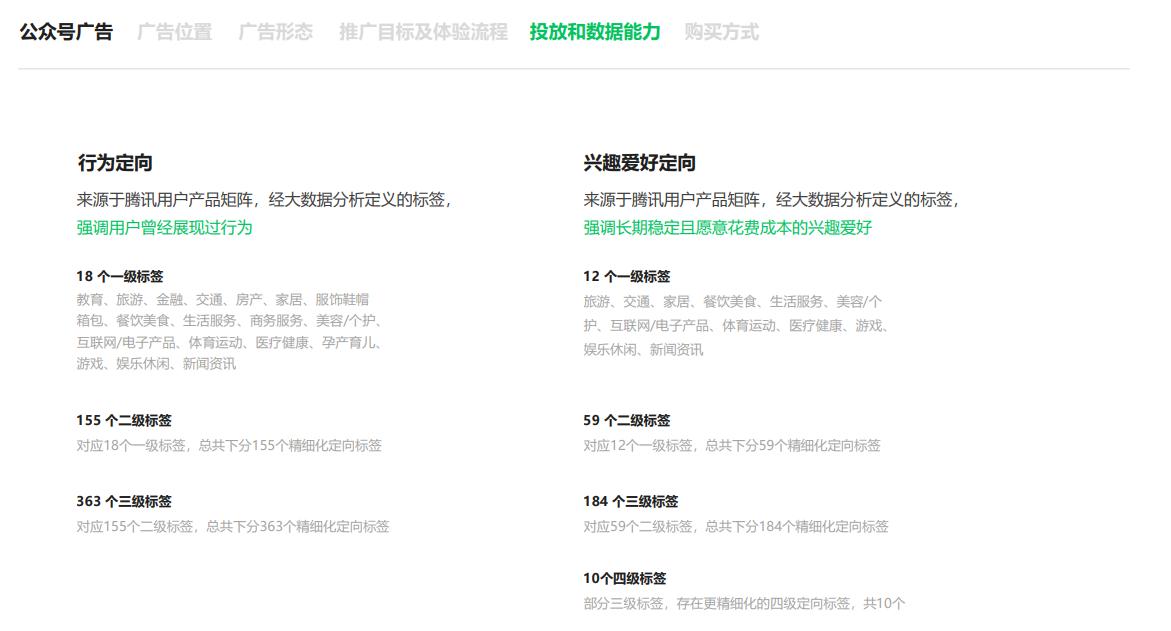Open the 广告形态 section
The image size is (1171, 631).
pyautogui.click(x=275, y=31)
